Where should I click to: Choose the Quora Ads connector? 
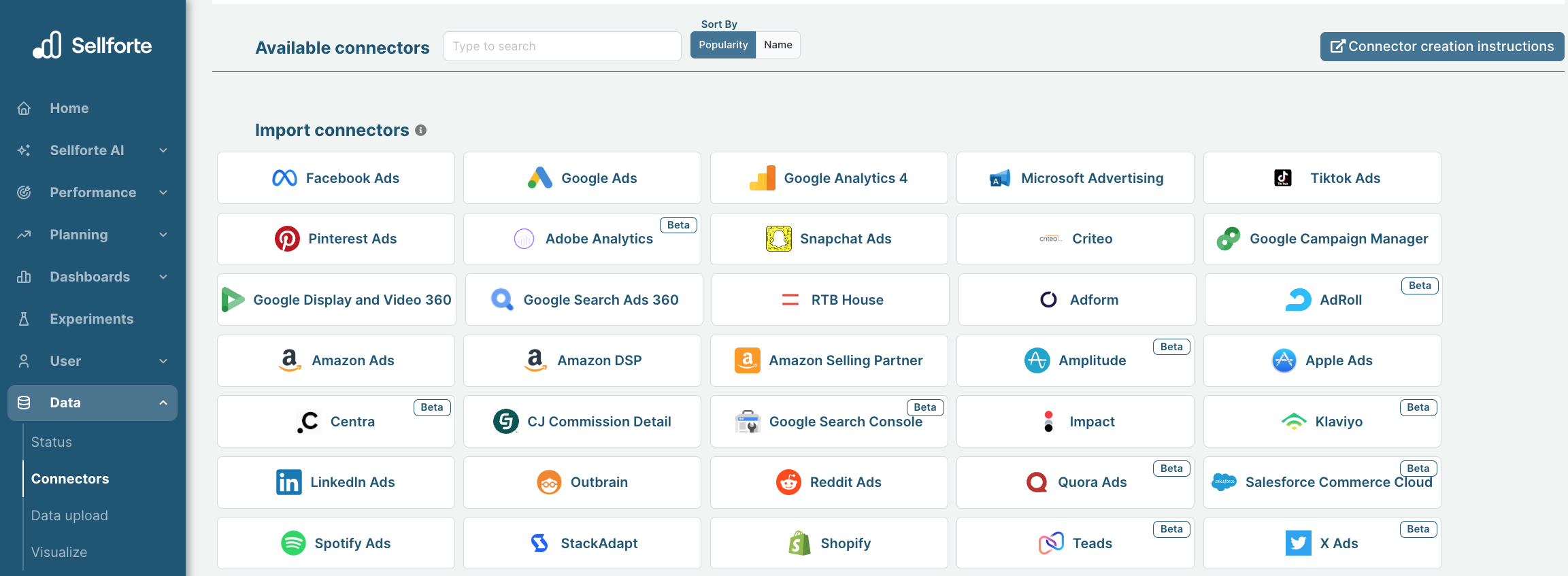[x=1075, y=482]
